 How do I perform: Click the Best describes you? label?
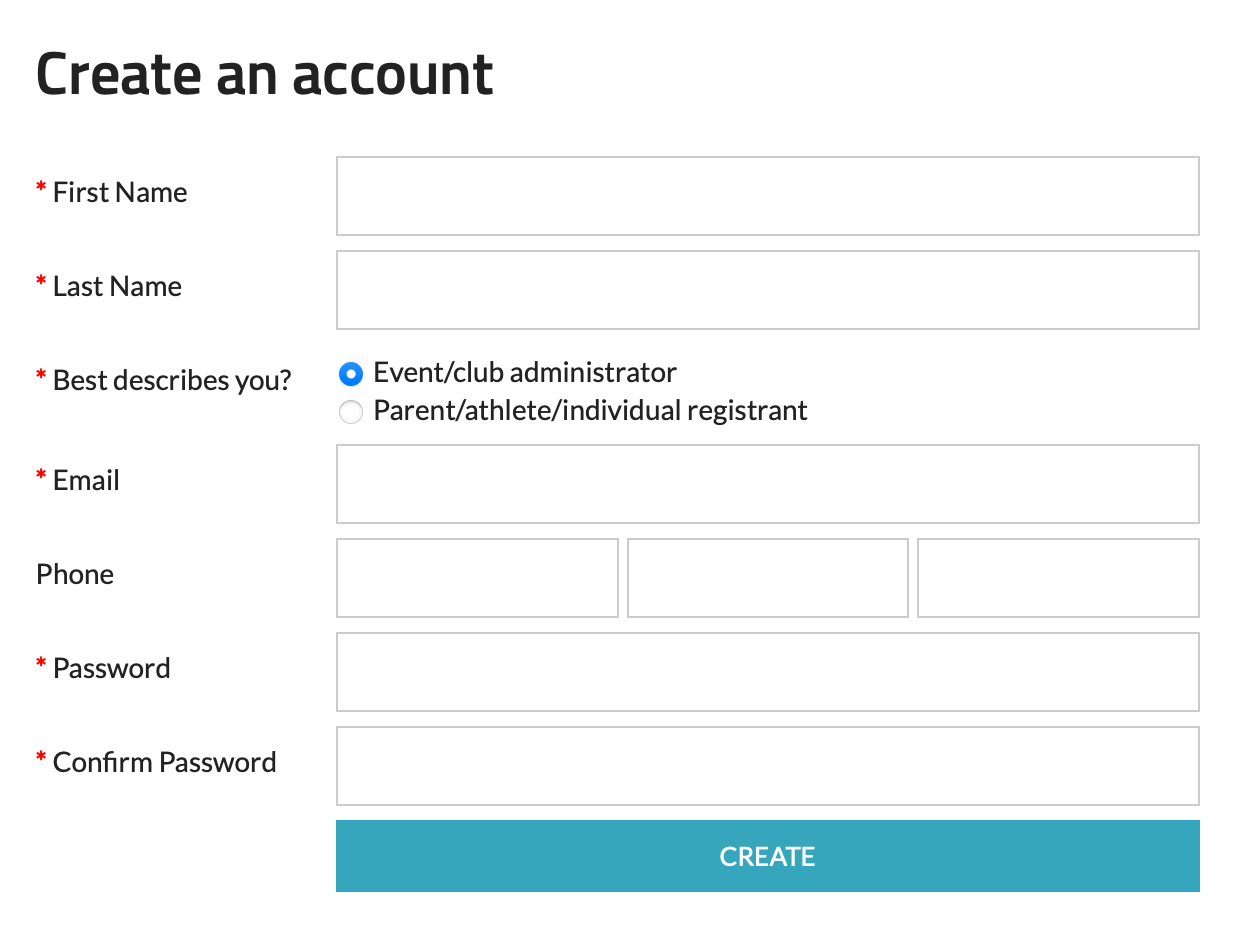(x=172, y=380)
